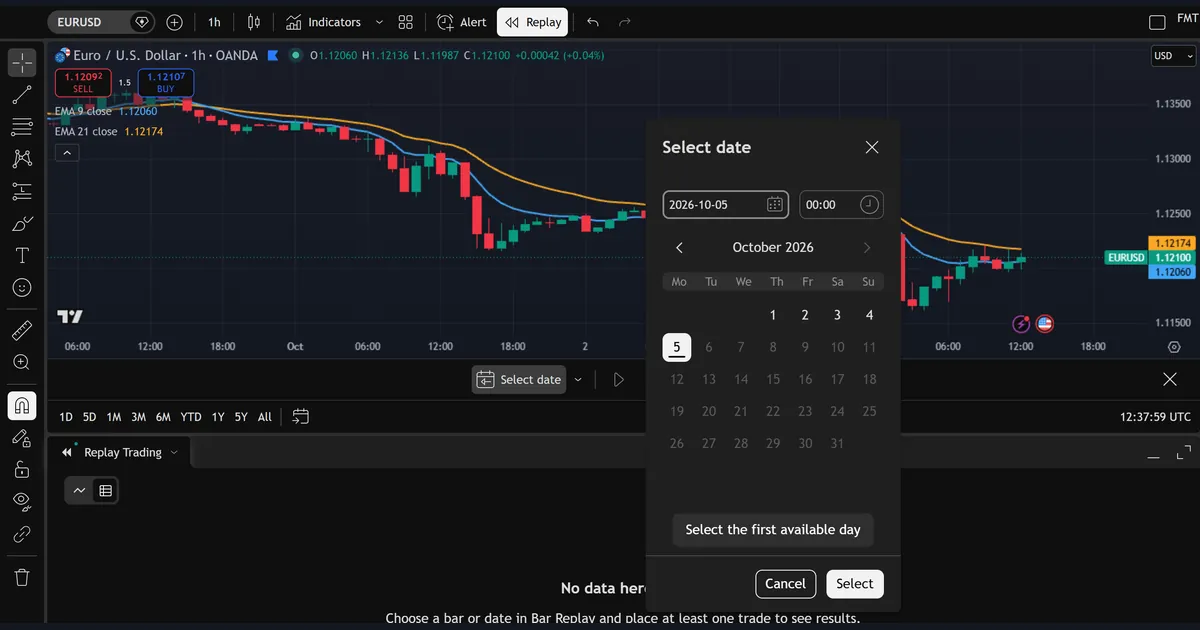Screen dimensions: 1200x630
Task: Select the ruler measure tool
Action: 22,329
